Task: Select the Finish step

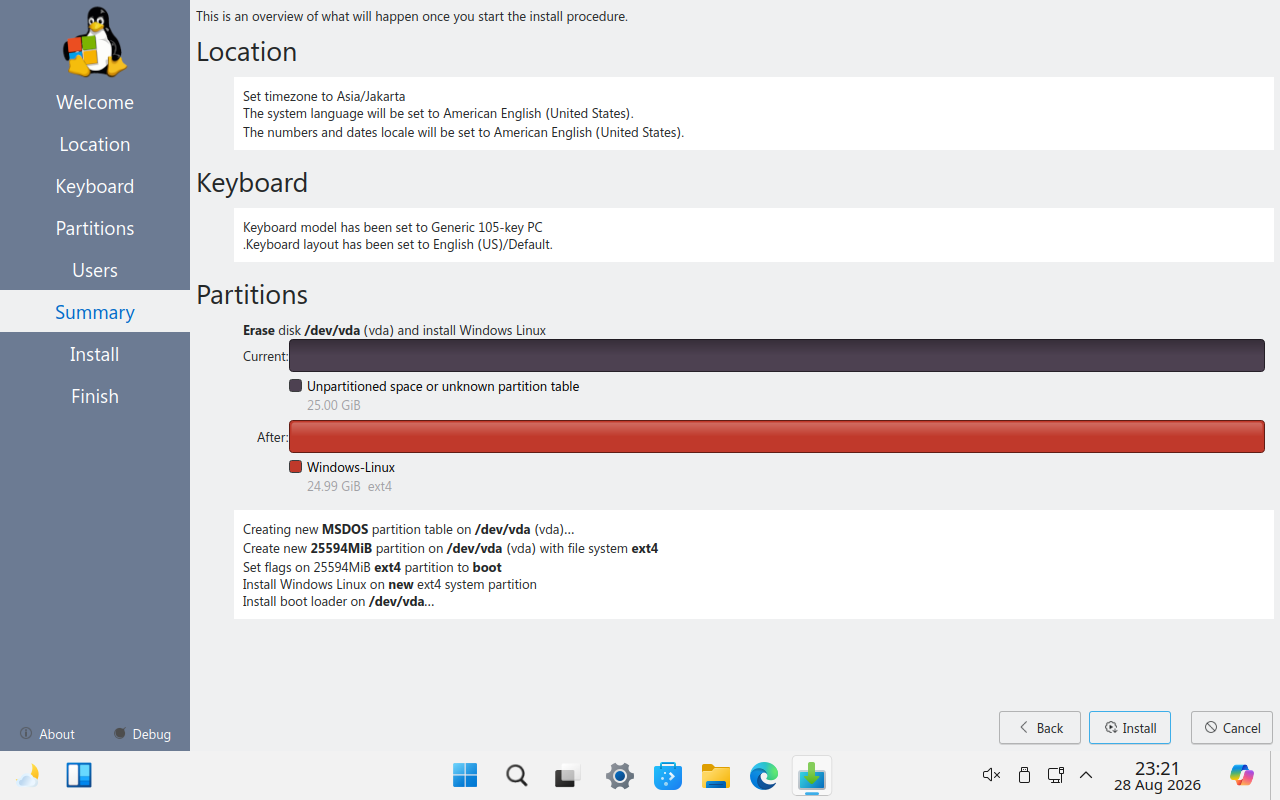Action: coord(95,396)
